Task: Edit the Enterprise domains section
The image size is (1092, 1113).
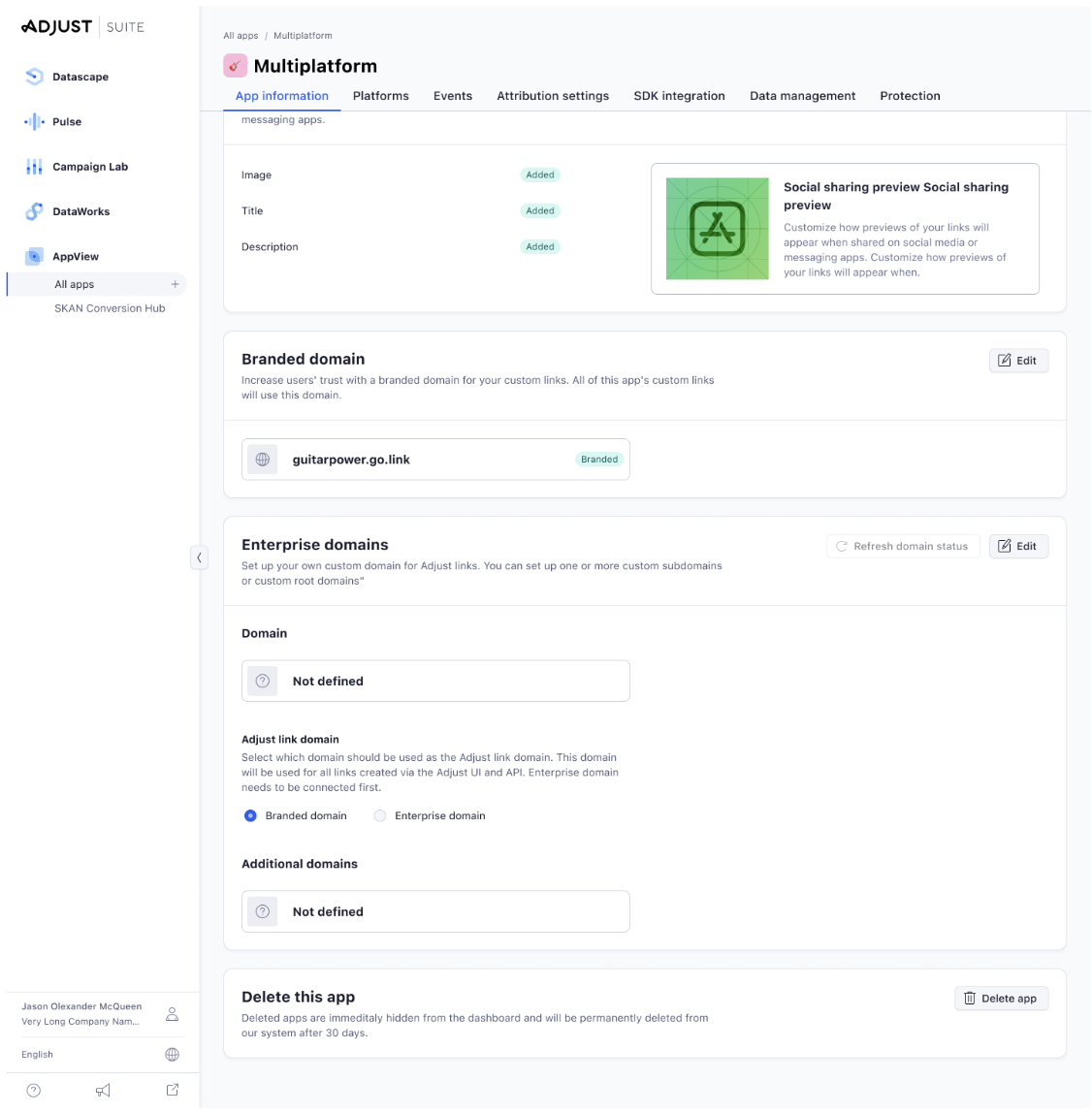Action: tap(1019, 547)
